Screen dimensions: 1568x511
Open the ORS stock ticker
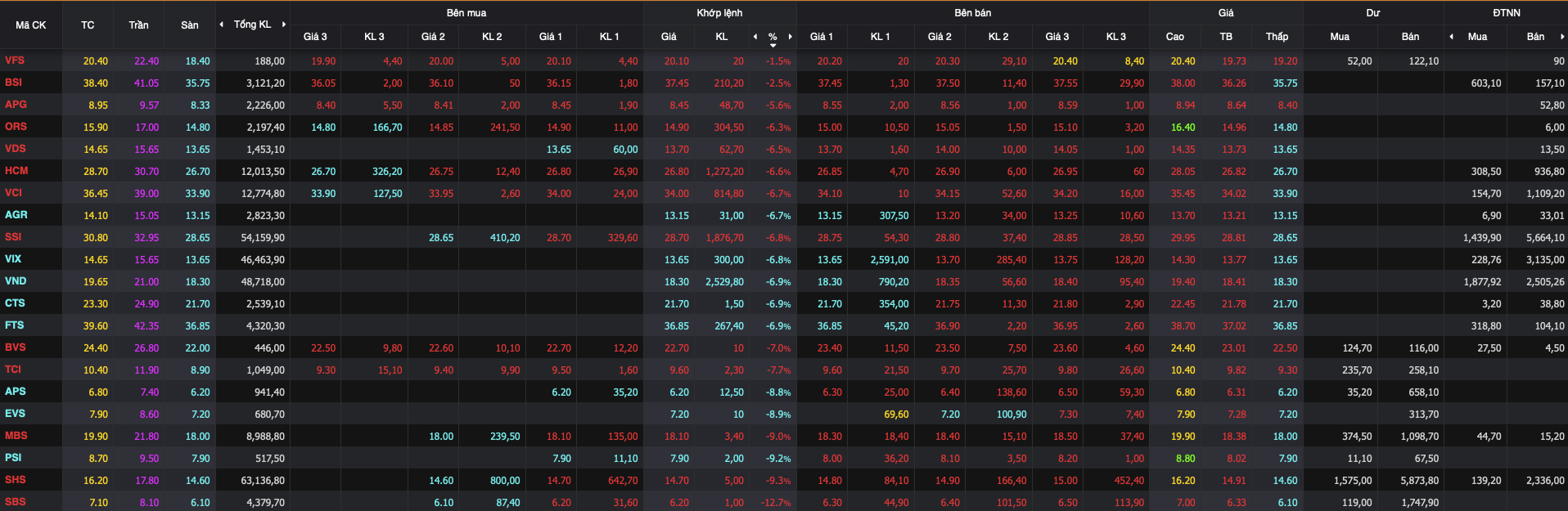[x=16, y=127]
